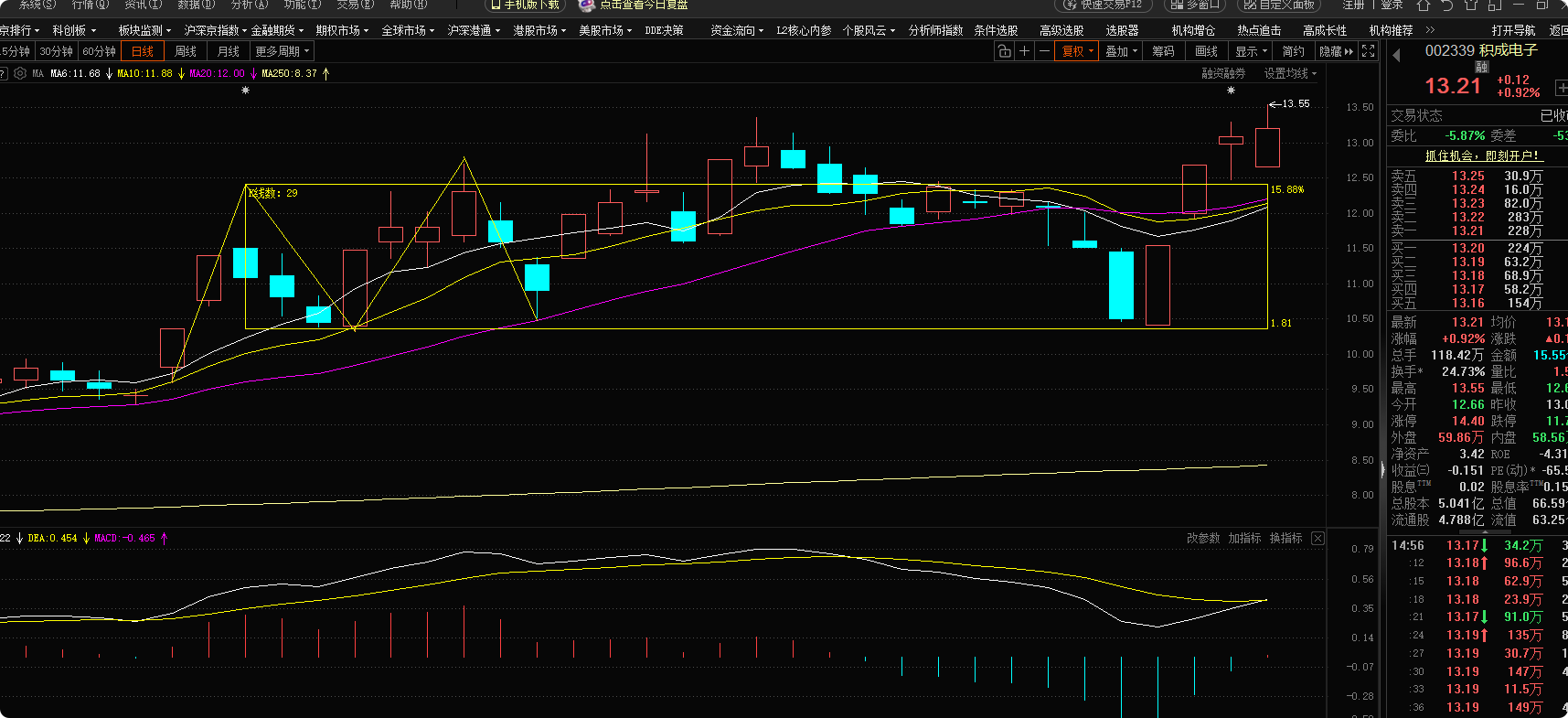The width and height of the screenshot is (1568, 718).
Task: Click 热点追击 in toolbar
Action: 1259,30
